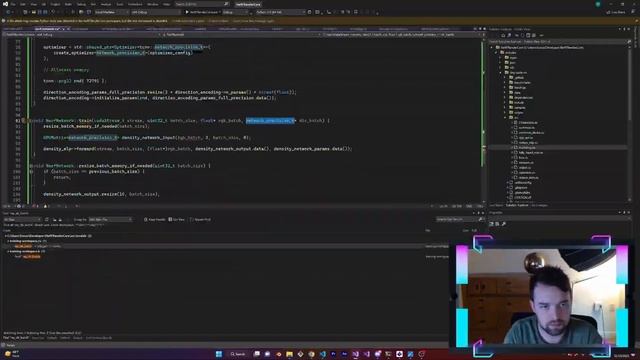Click the Solution Explorer home icon
Viewport: 640px width, 360px height.
503,36
